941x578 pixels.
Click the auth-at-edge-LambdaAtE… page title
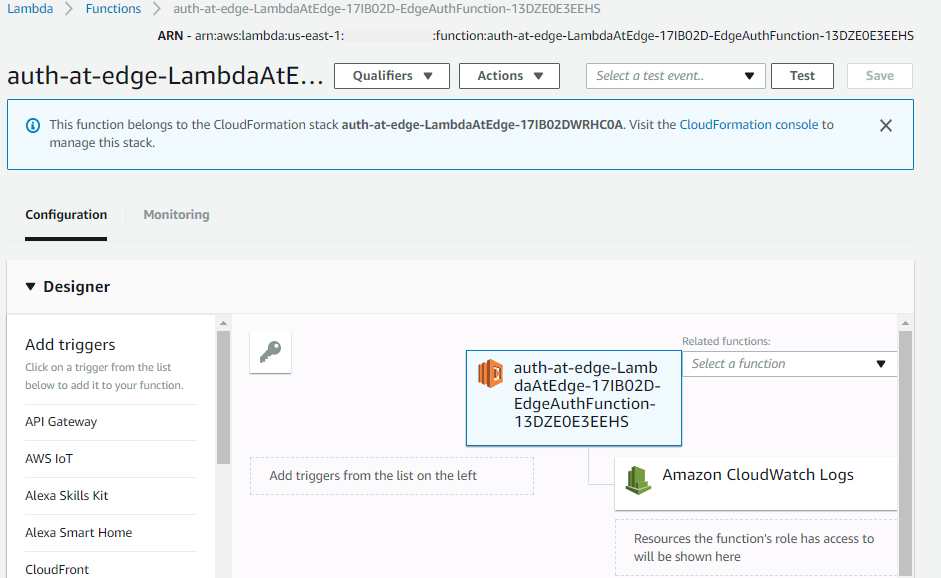click(165, 77)
